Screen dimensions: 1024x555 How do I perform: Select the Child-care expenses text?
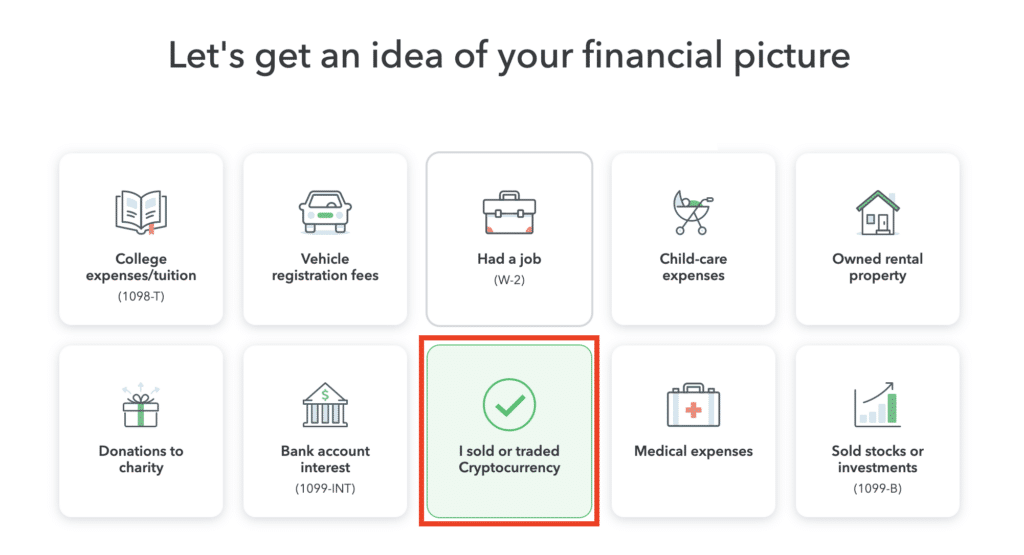point(694,267)
